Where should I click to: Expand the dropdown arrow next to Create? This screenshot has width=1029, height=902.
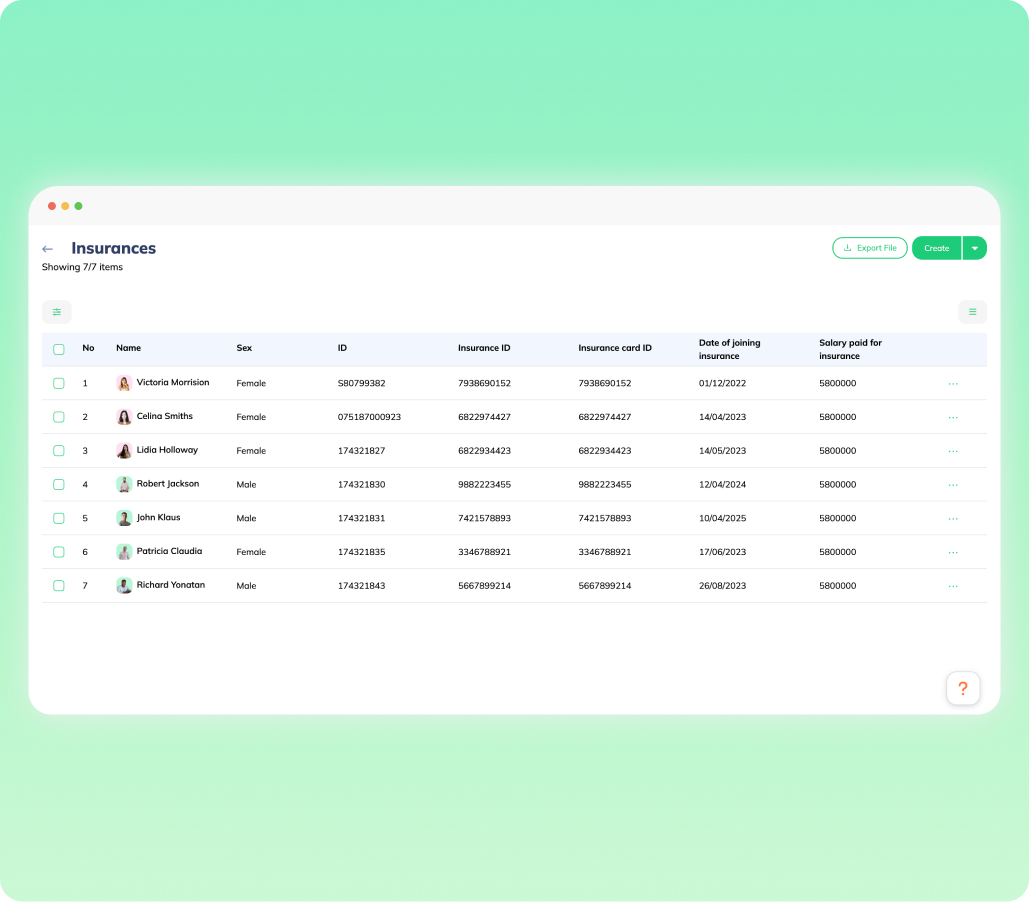975,248
